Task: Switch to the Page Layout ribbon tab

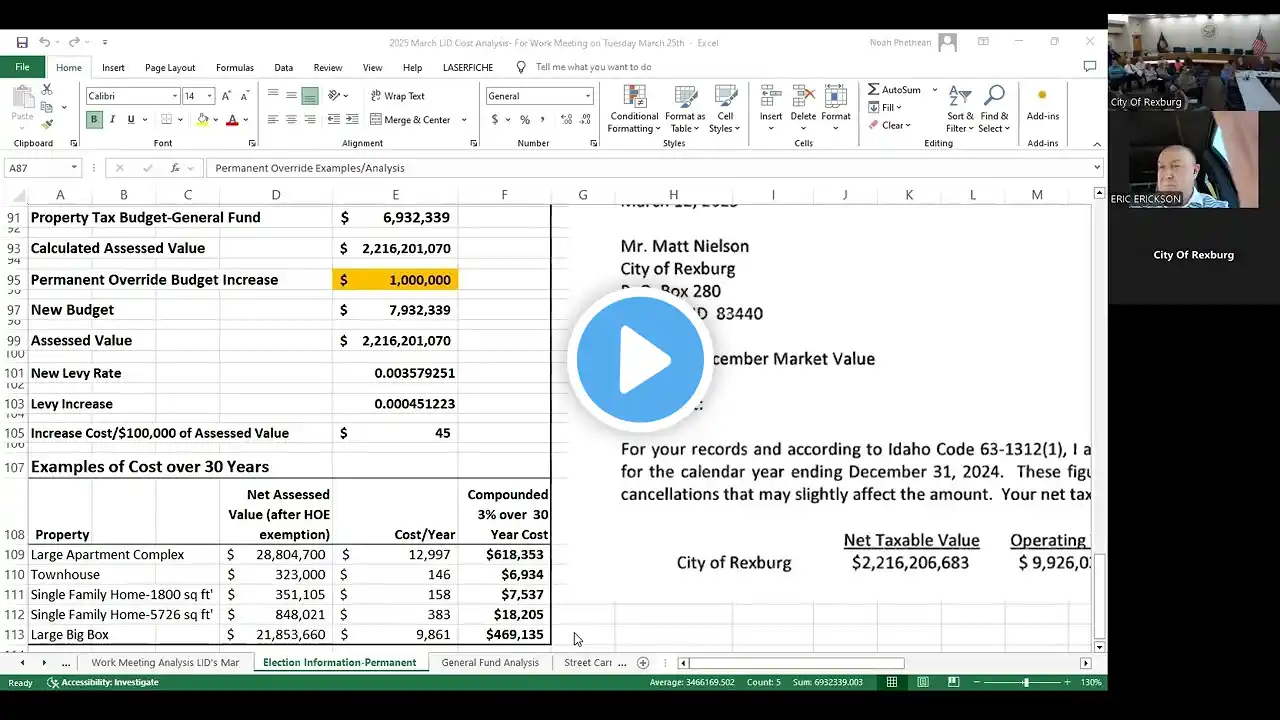Action: [x=170, y=67]
